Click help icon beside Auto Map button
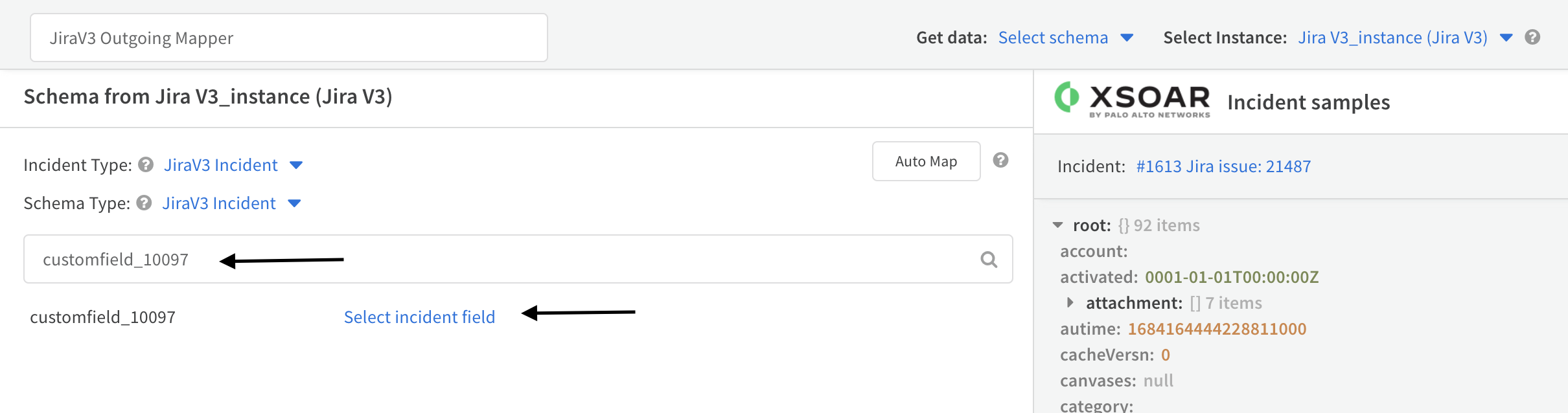Viewport: 1568px width, 413px height. [1000, 161]
